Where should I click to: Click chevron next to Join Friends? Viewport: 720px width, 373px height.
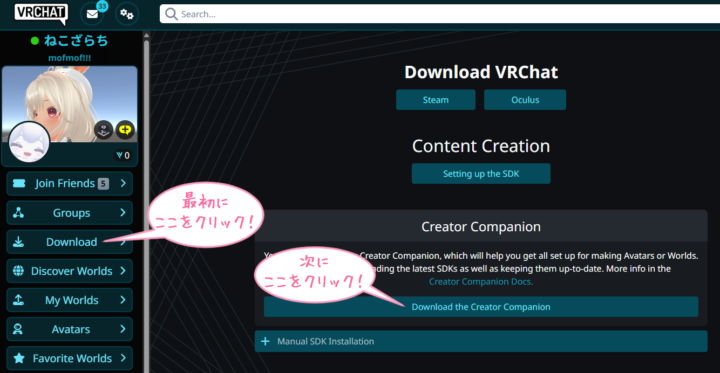click(x=123, y=184)
